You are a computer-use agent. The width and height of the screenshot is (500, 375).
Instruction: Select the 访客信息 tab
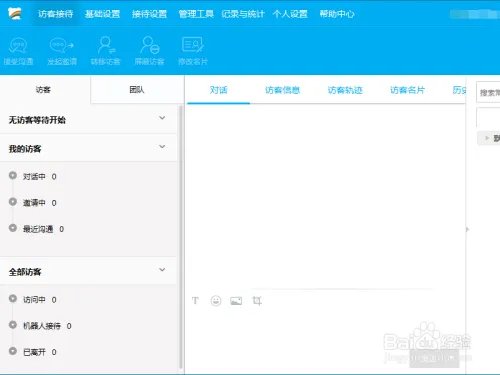pos(282,90)
